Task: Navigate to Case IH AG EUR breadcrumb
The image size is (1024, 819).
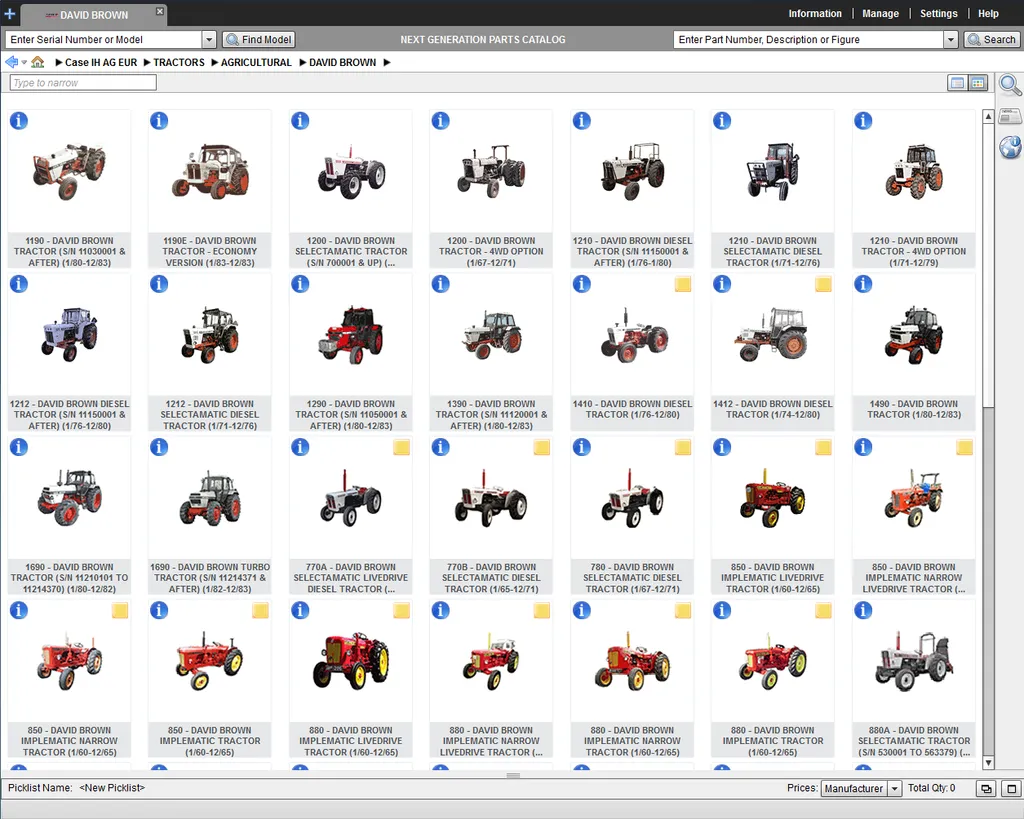Action: [101, 63]
